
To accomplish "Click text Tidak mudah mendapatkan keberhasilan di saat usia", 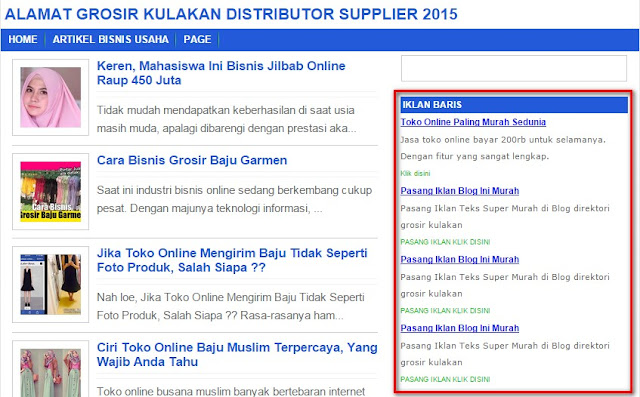I will pyautogui.click(x=225, y=110).
